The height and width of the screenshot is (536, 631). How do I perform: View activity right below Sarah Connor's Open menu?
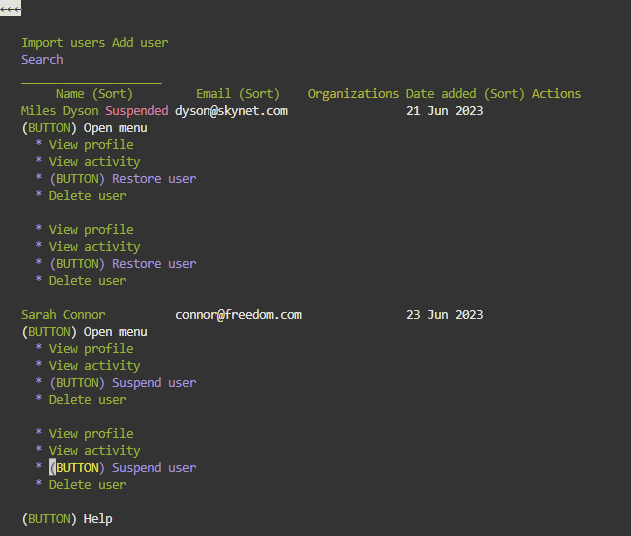(95, 366)
